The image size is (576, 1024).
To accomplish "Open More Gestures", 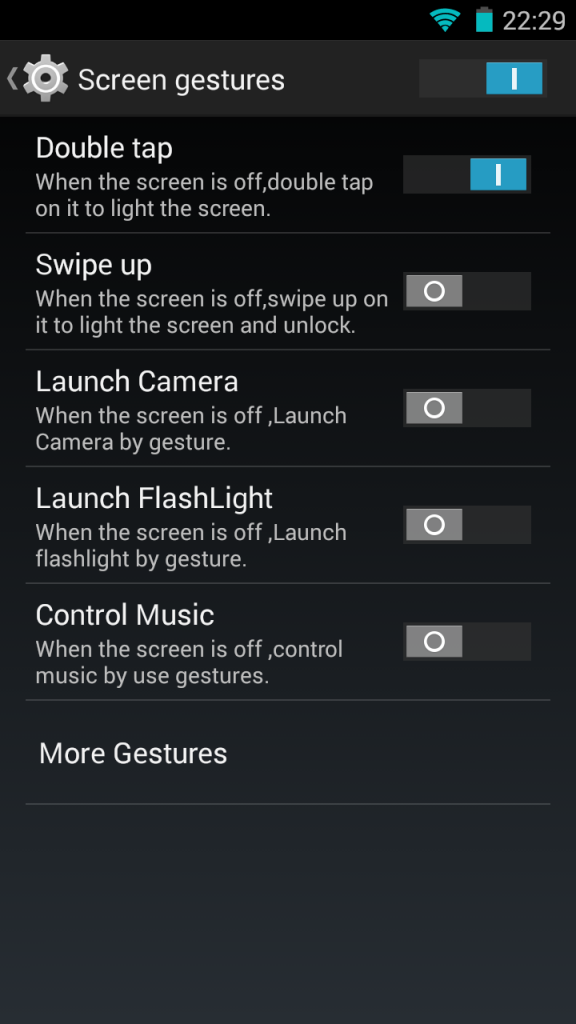I will pyautogui.click(x=288, y=752).
